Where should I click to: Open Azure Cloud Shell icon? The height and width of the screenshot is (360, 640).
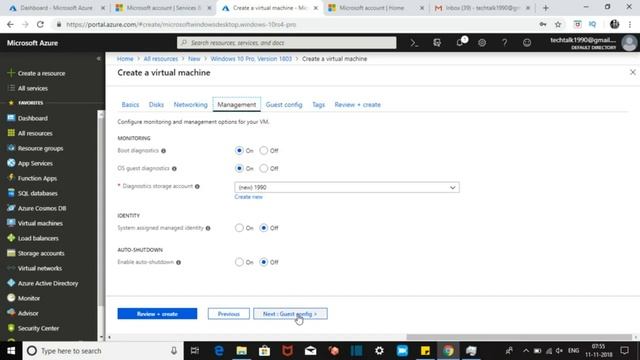(x=414, y=43)
